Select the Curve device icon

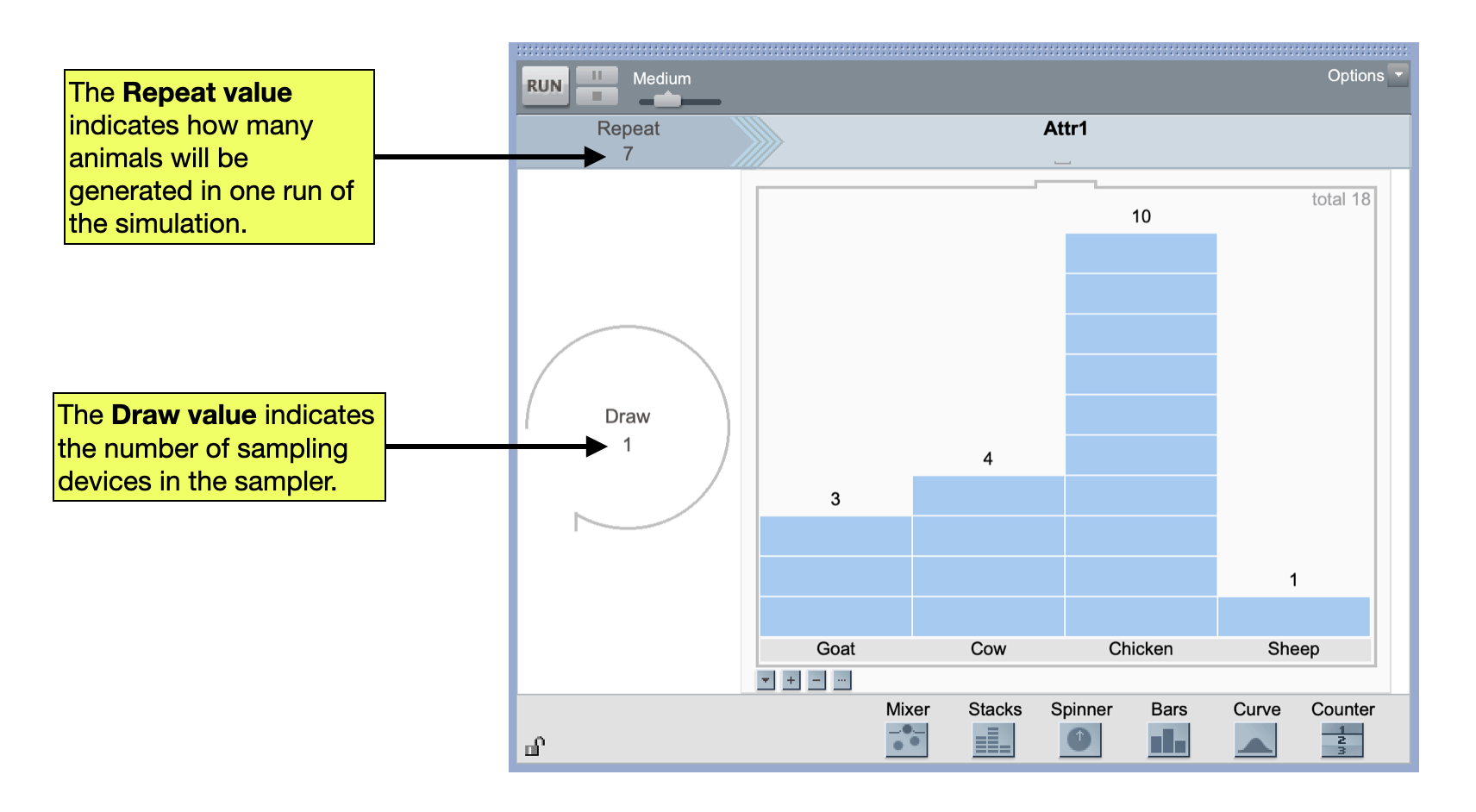click(x=1255, y=740)
